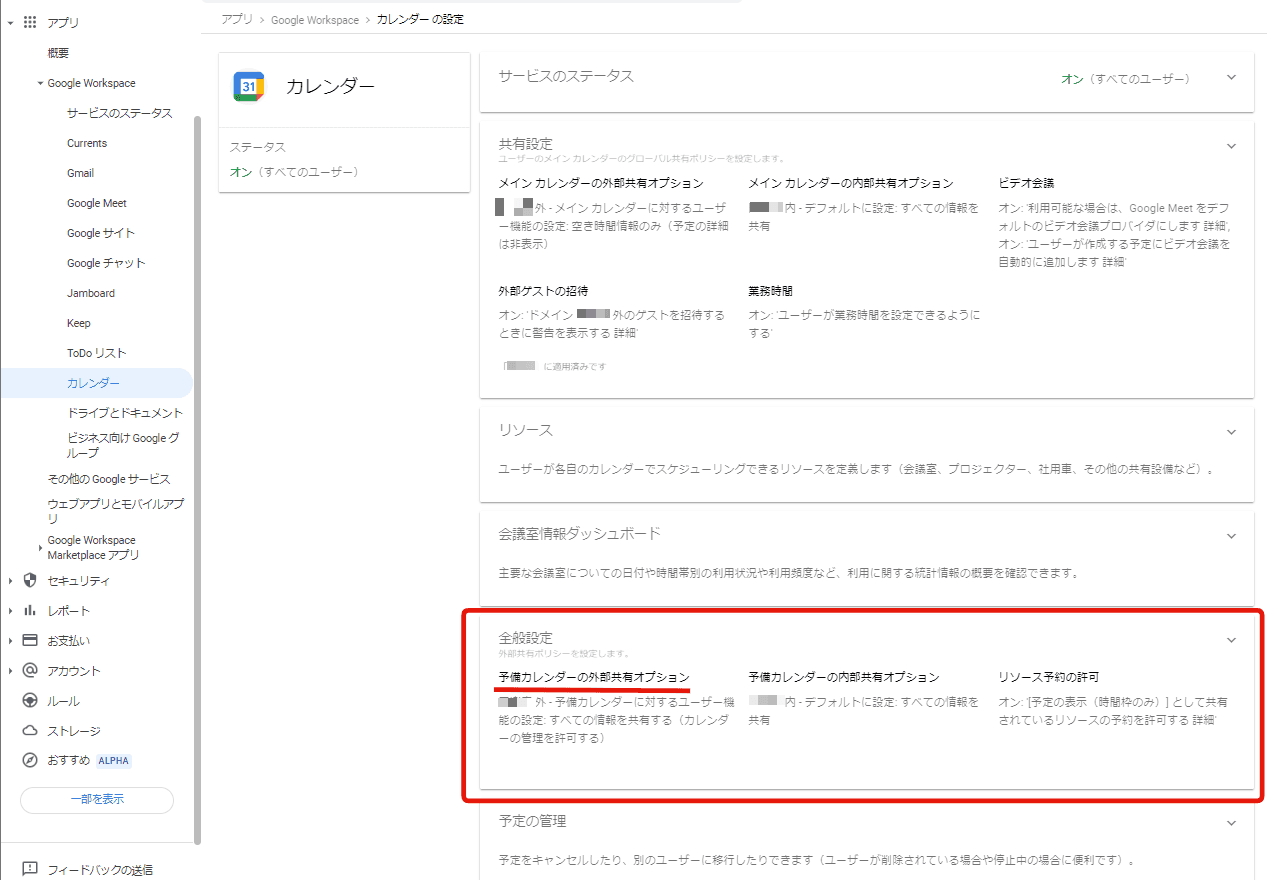This screenshot has width=1267, height=880.
Task: Click the shield icon beside セキュリティ
Action: click(30, 580)
